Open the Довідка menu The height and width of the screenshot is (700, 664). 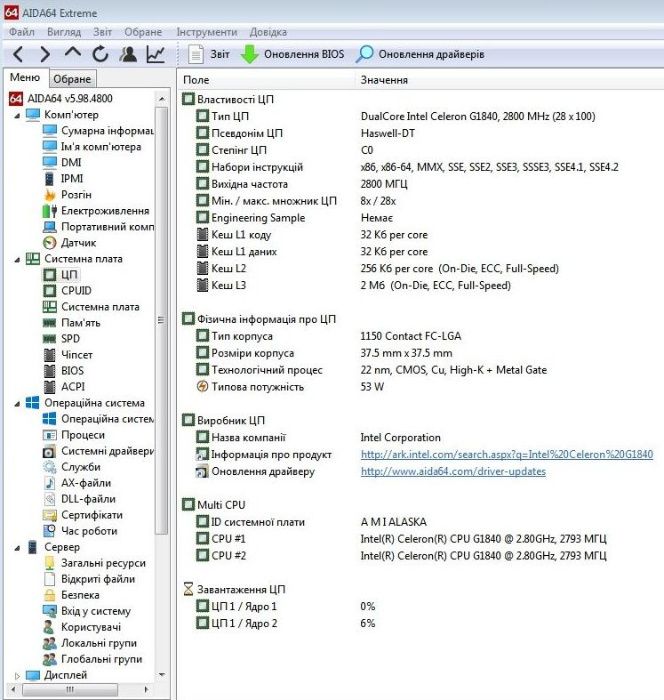[x=268, y=32]
